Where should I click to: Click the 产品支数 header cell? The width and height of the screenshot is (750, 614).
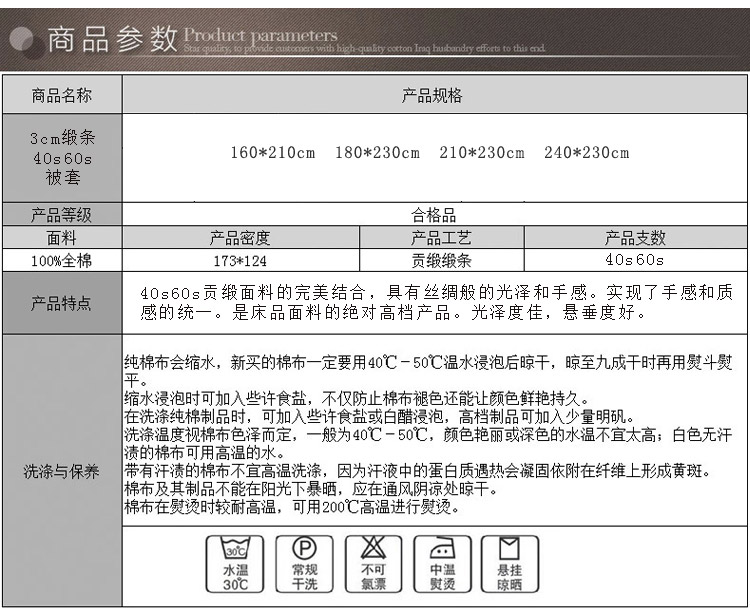coord(635,237)
